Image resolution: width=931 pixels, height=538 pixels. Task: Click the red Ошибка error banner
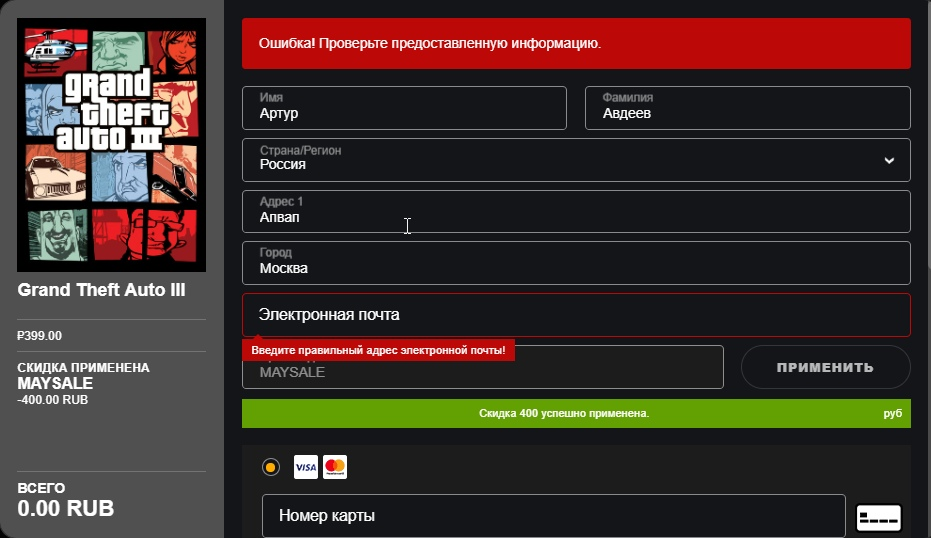[x=576, y=43]
